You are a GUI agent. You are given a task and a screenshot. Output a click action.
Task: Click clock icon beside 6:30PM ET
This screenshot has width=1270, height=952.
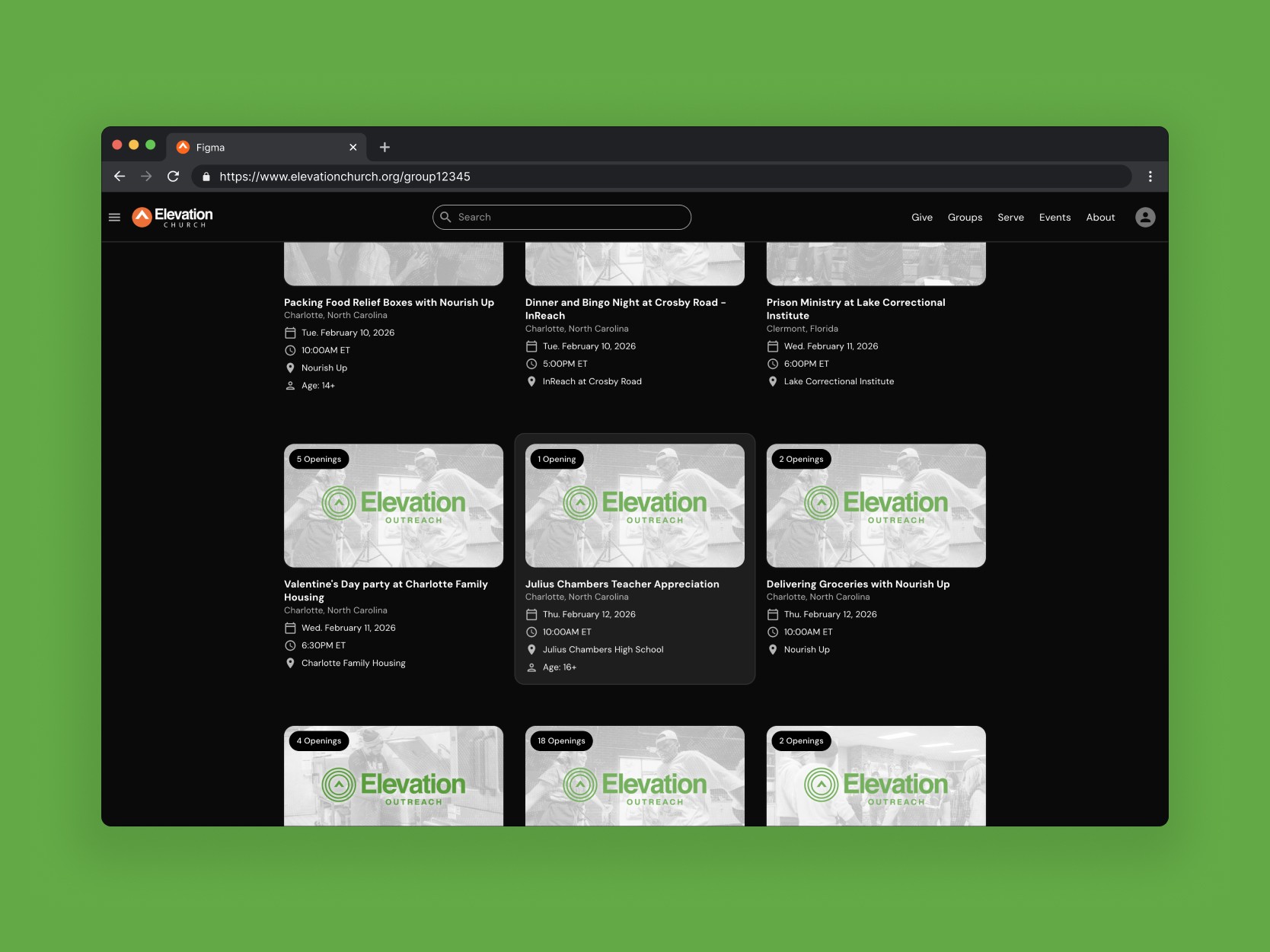(x=290, y=645)
